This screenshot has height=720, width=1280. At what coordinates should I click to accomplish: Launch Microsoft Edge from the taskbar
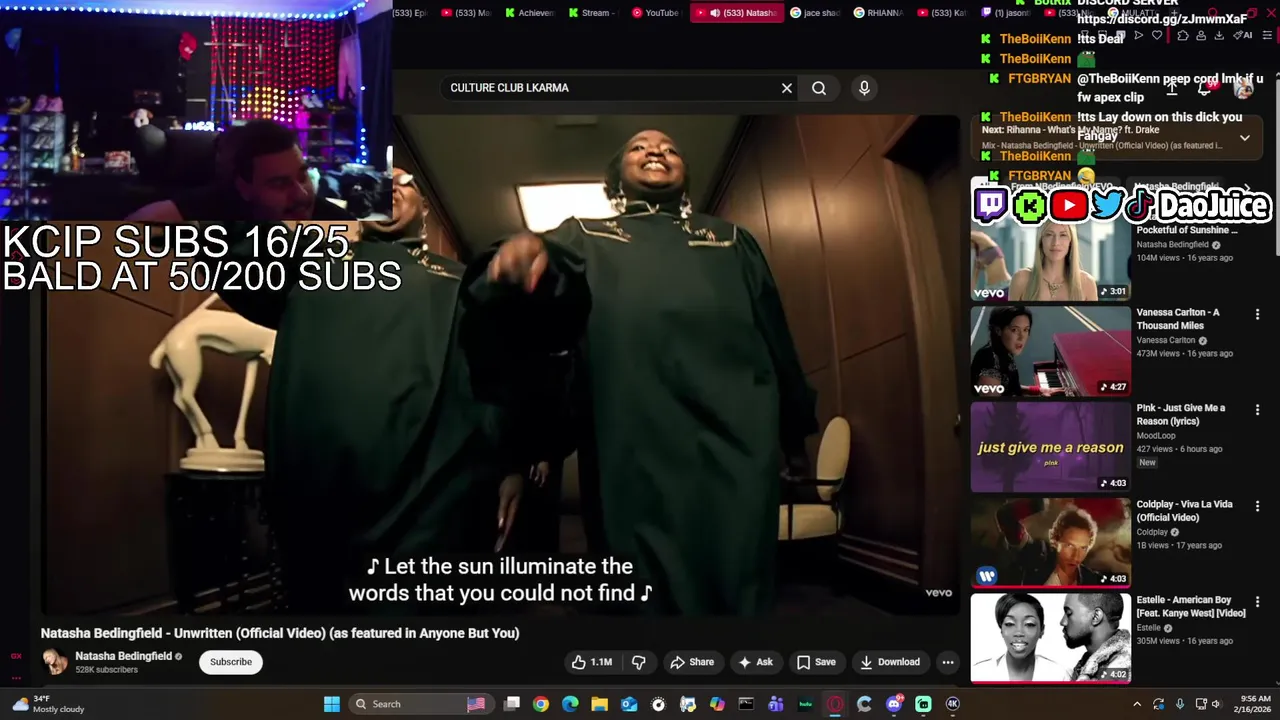coord(570,704)
